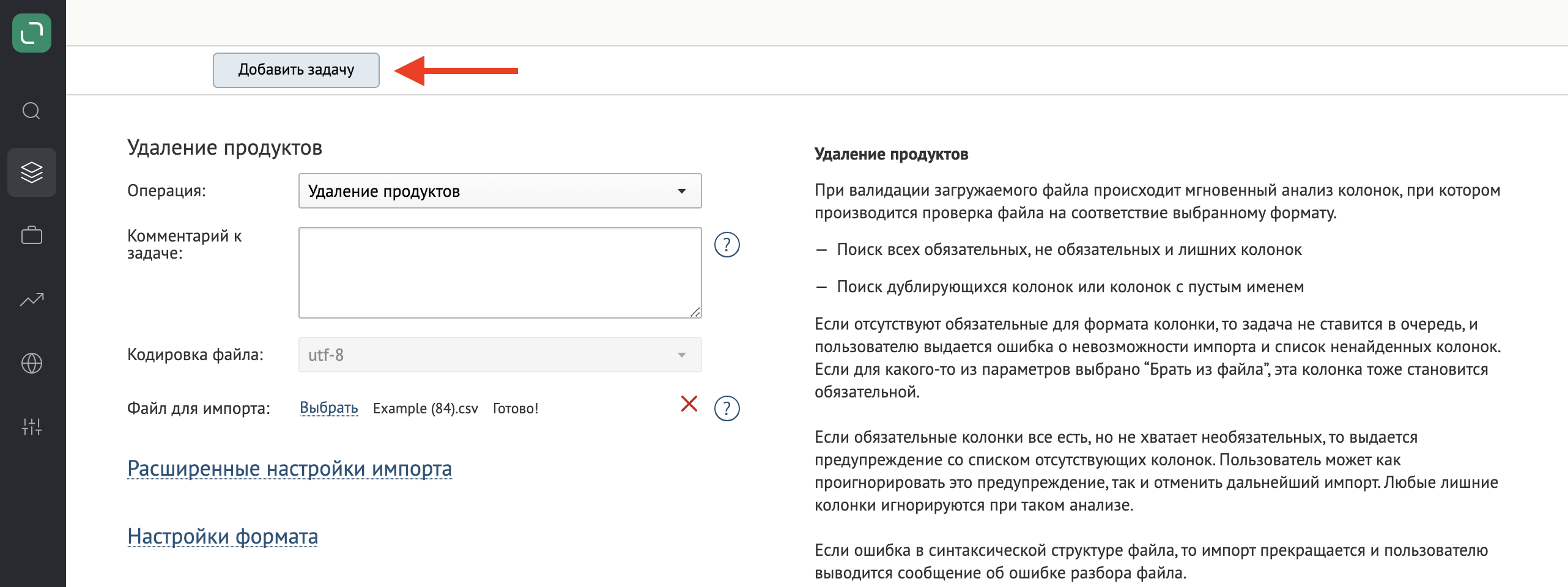Click the Example (84).csv file name

tap(426, 408)
